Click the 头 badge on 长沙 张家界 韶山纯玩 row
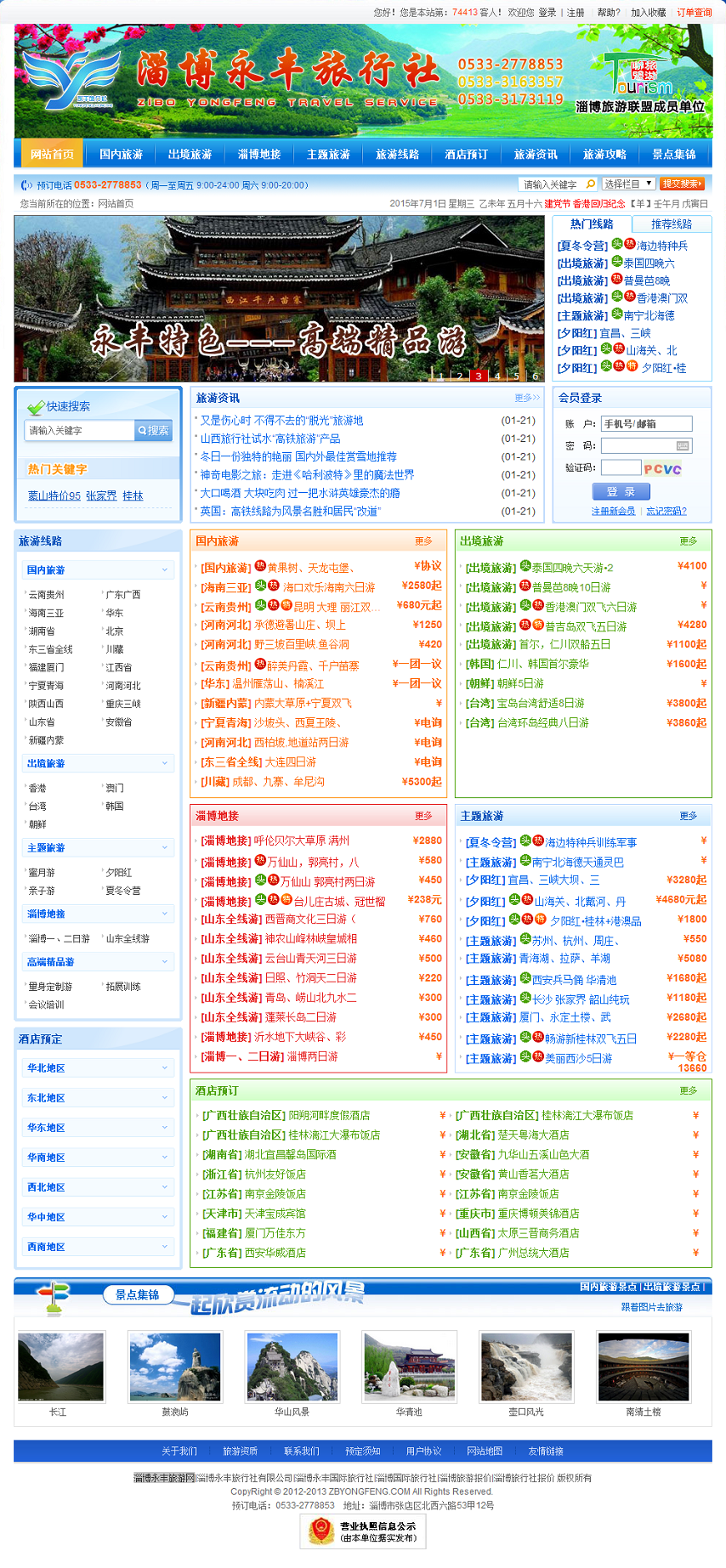Screen dimensions: 726x1568 click(526, 998)
